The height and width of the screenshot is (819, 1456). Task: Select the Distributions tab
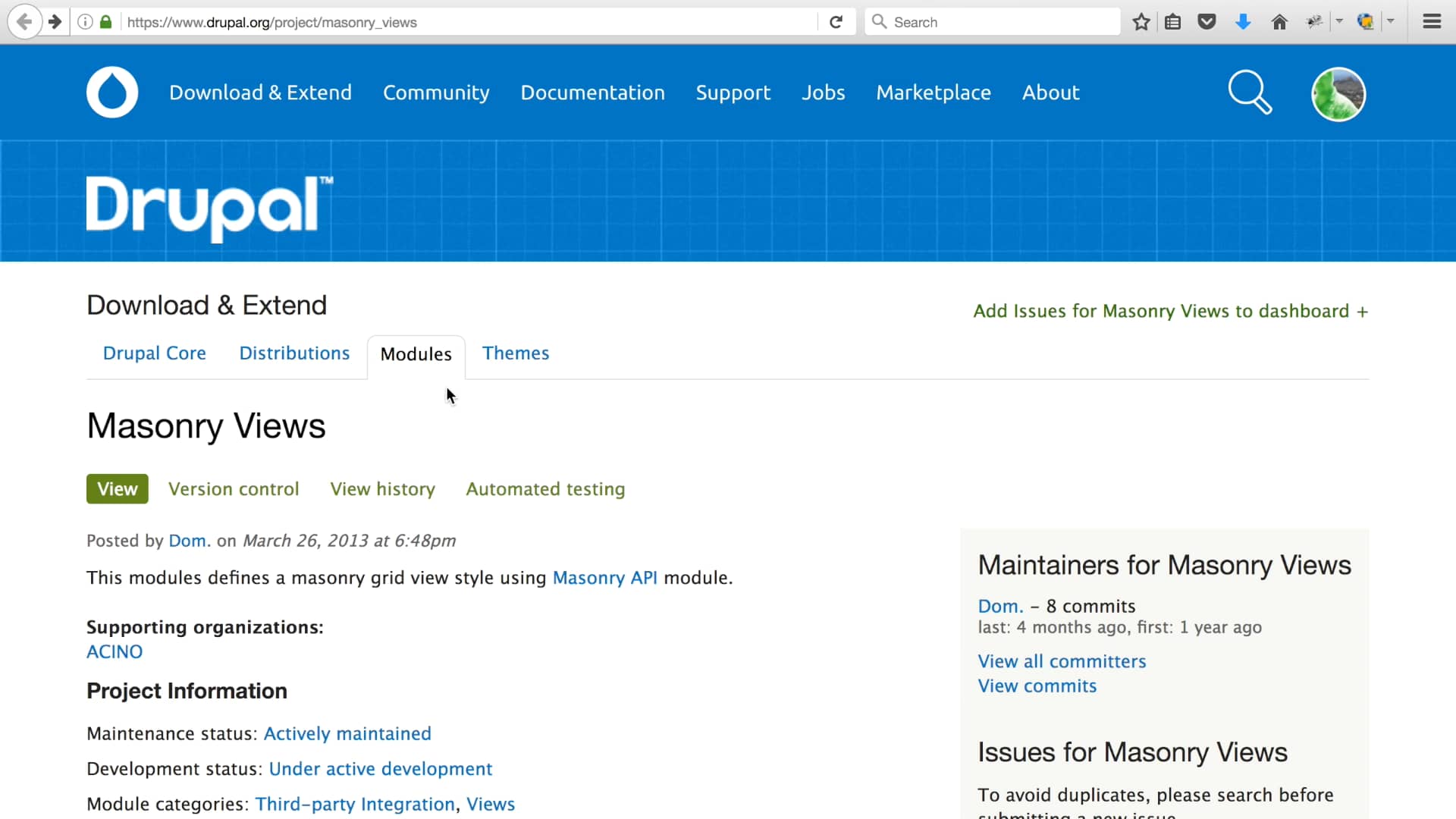(x=294, y=353)
